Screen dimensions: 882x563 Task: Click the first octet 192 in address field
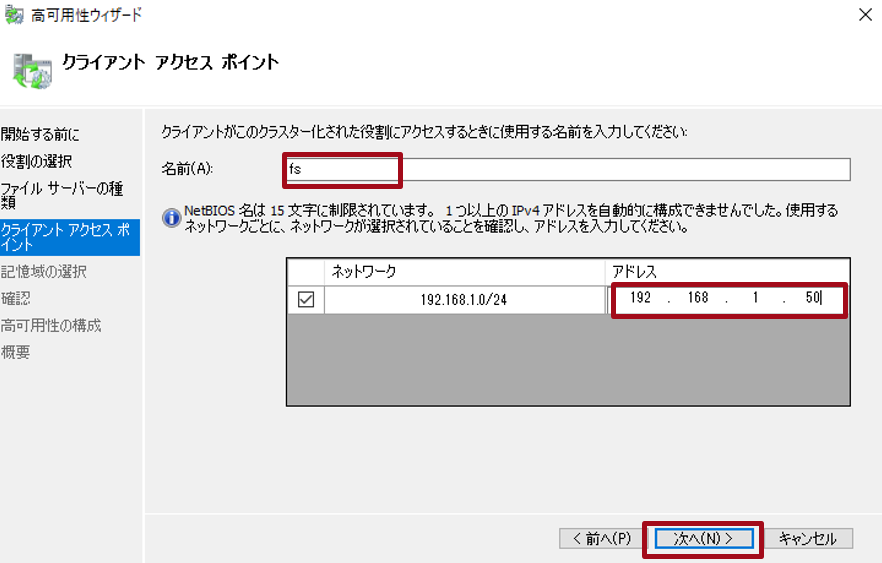[641, 299]
